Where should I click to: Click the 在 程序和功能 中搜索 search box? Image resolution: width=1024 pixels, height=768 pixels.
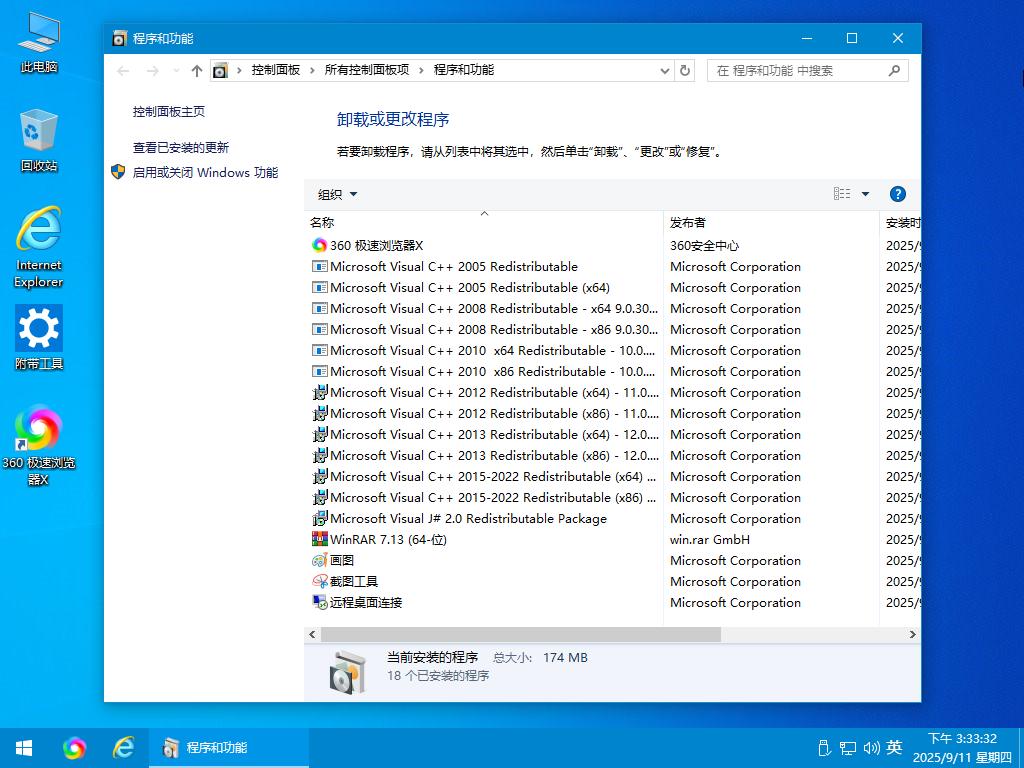[795, 70]
